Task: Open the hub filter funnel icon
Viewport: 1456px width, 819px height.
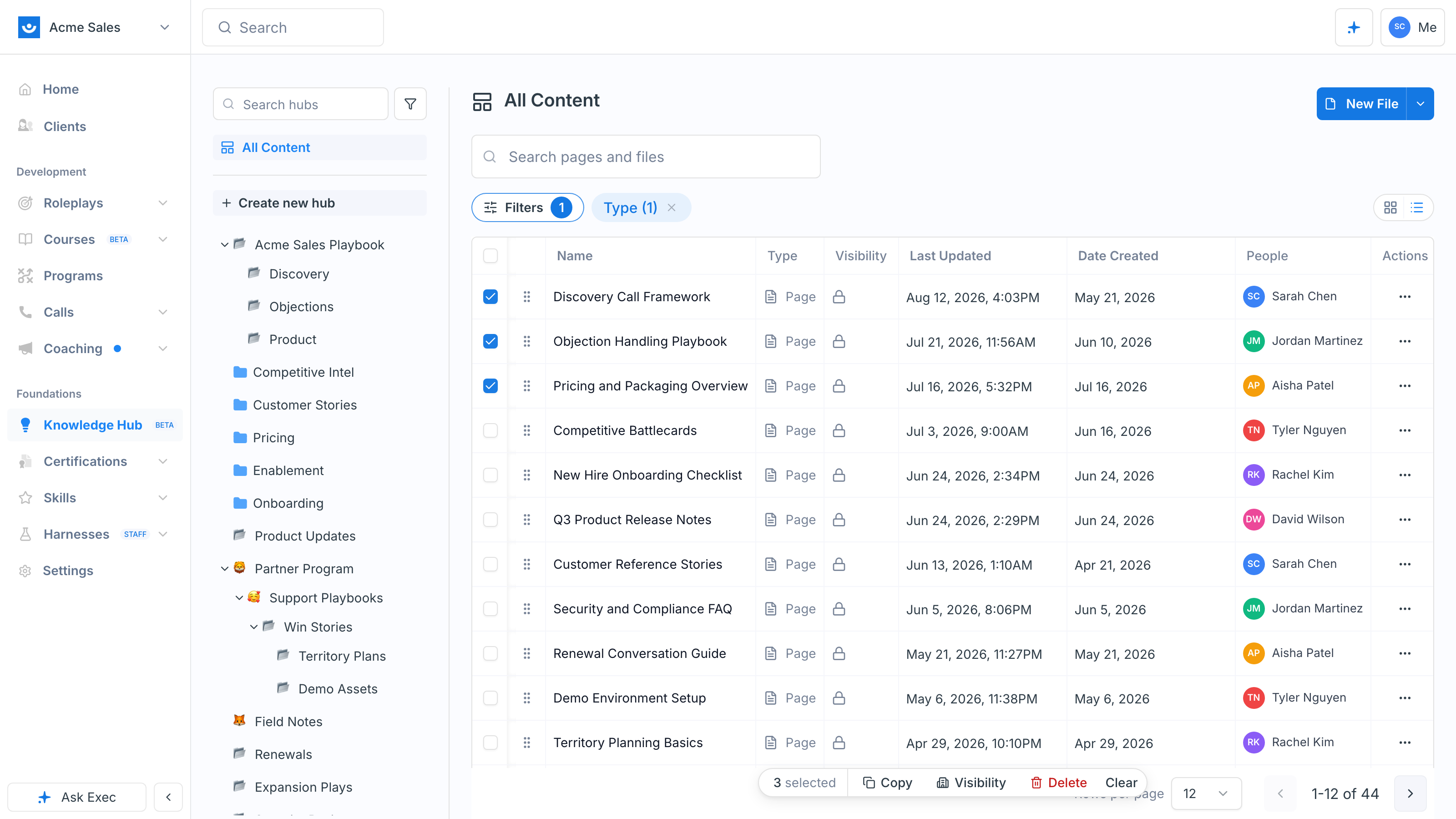Action: click(x=410, y=104)
